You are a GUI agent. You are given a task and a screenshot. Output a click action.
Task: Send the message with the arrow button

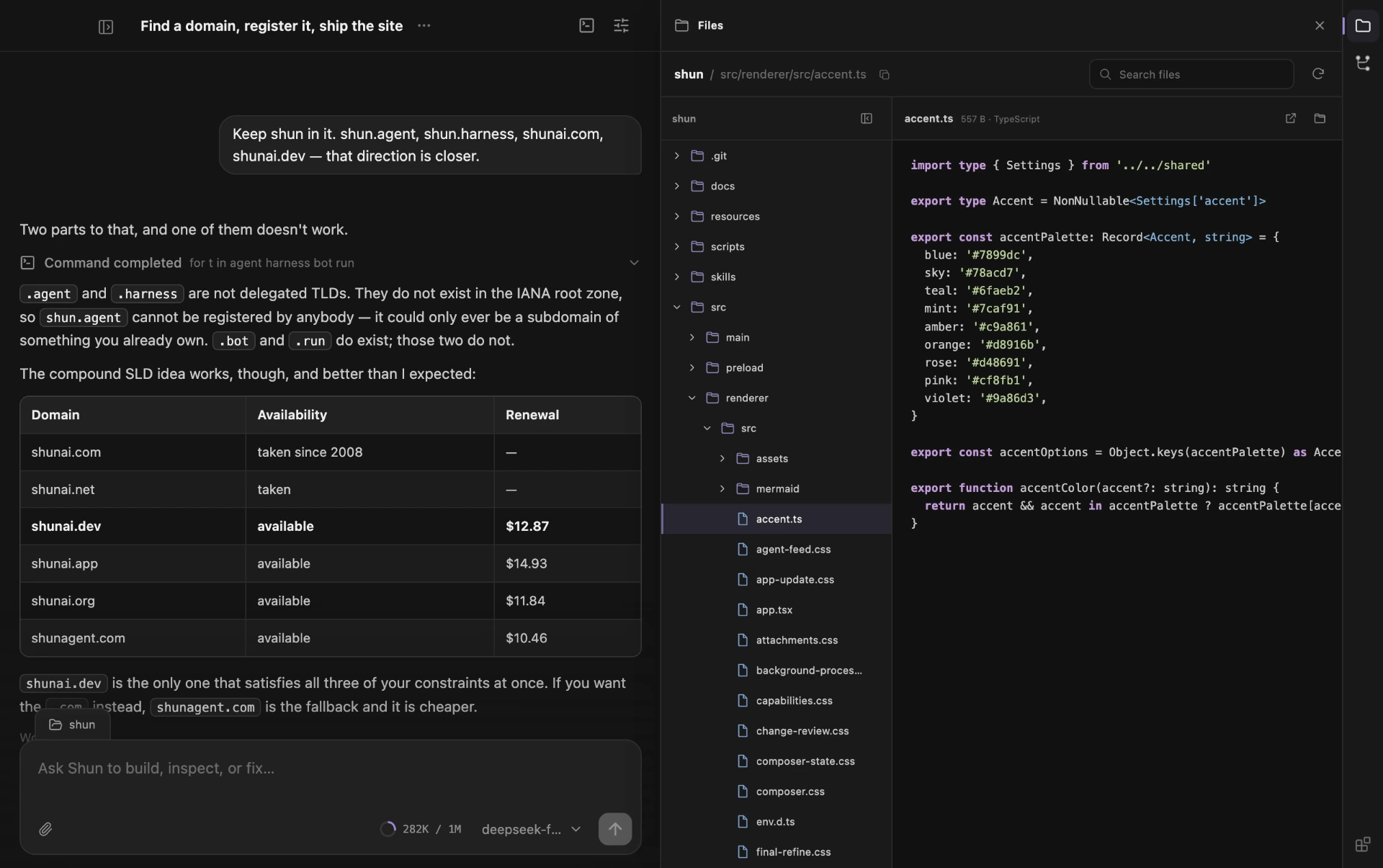click(615, 829)
